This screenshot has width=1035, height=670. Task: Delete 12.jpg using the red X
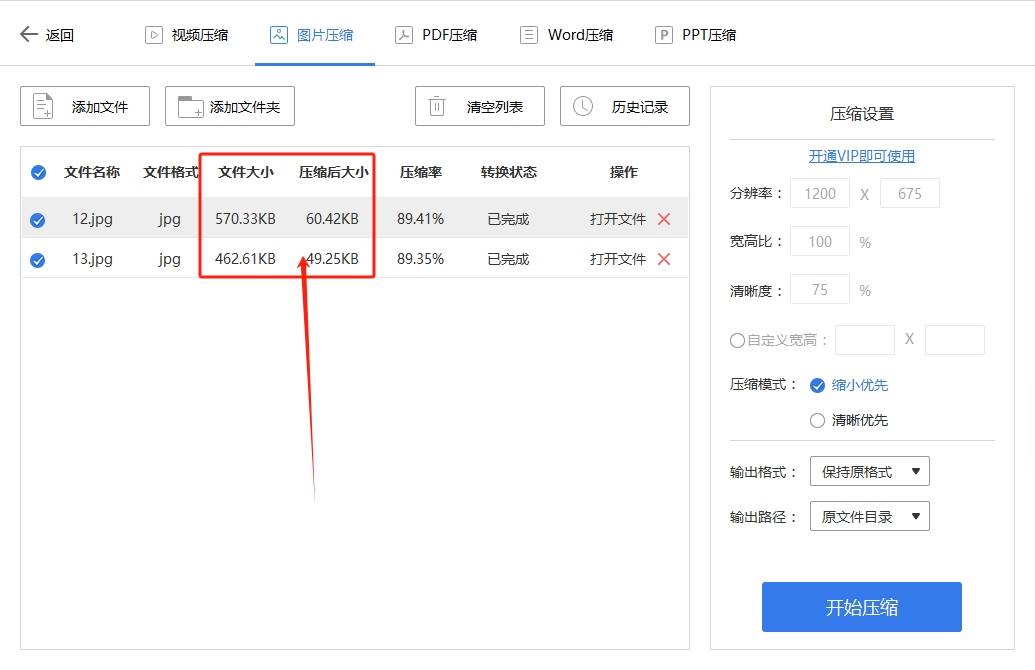[x=664, y=218]
